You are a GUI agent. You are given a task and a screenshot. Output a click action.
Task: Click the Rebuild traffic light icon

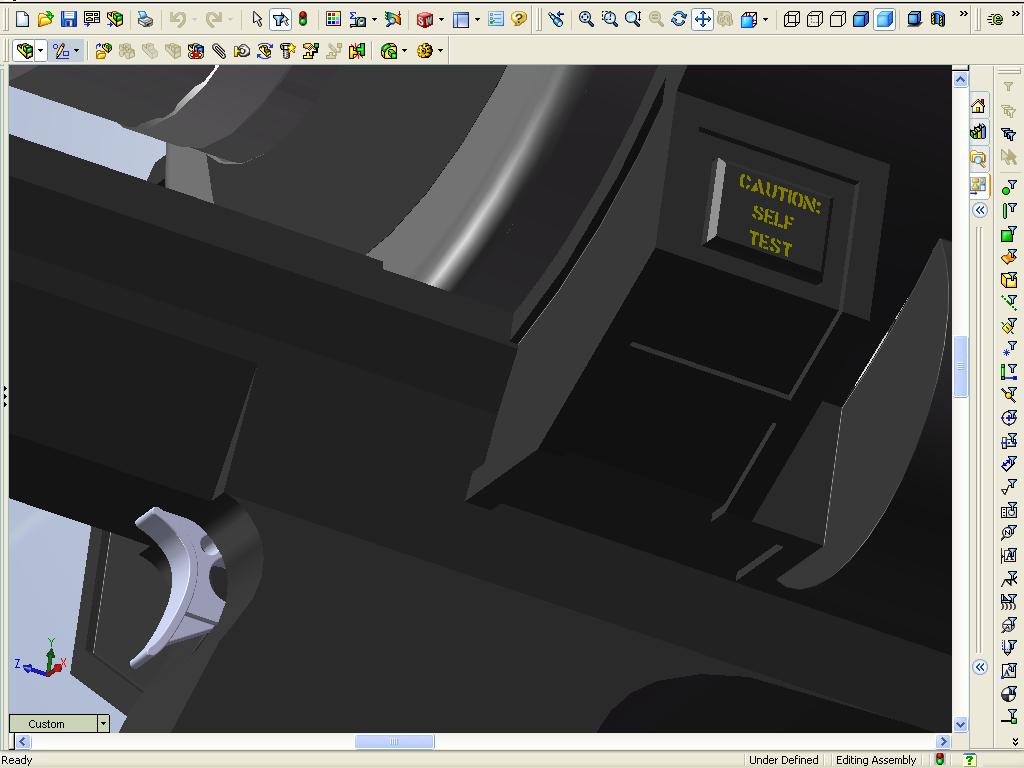point(303,19)
